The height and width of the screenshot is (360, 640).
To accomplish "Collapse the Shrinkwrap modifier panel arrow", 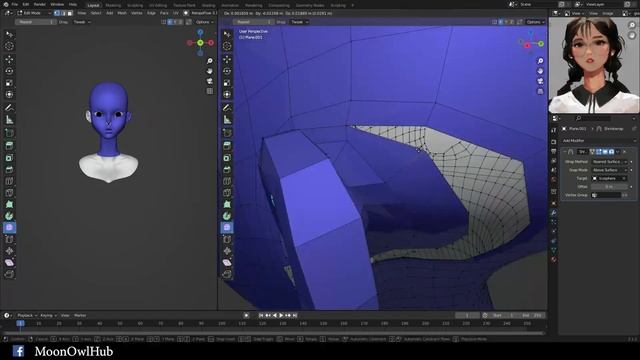I will click(x=564, y=152).
